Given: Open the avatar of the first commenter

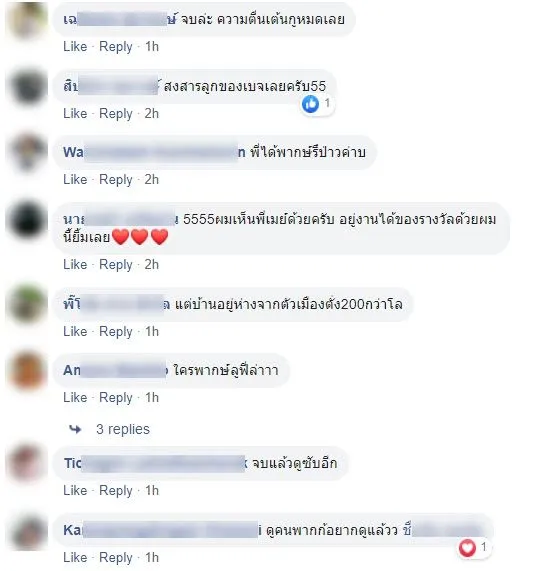Looking at the screenshot, I should [28, 20].
